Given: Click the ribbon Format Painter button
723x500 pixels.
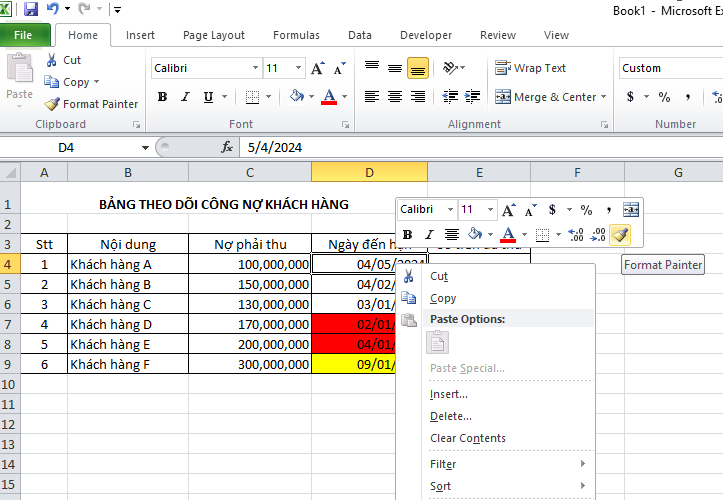Looking at the screenshot, I should pyautogui.click(x=91, y=104).
